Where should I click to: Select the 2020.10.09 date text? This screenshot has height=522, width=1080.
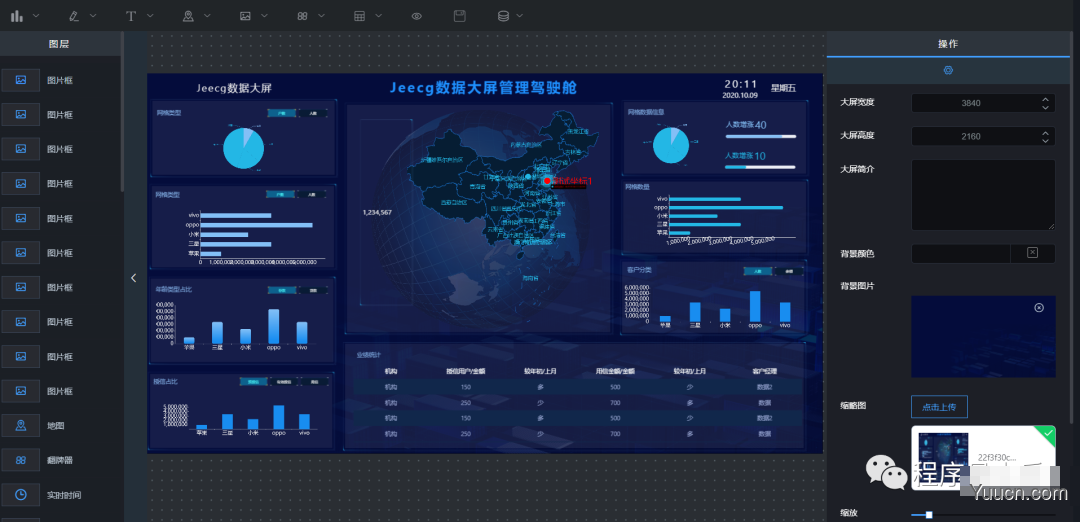tap(740, 95)
